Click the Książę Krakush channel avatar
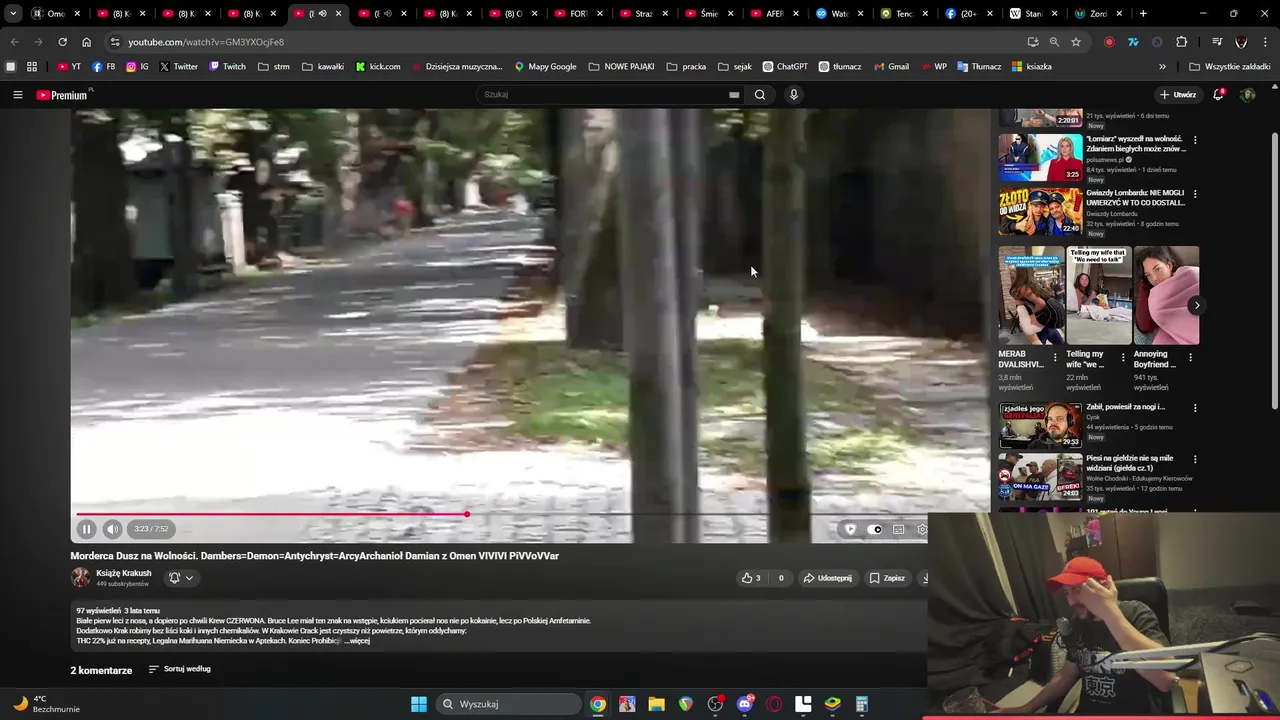This screenshot has height=720, width=1280. coord(80,577)
